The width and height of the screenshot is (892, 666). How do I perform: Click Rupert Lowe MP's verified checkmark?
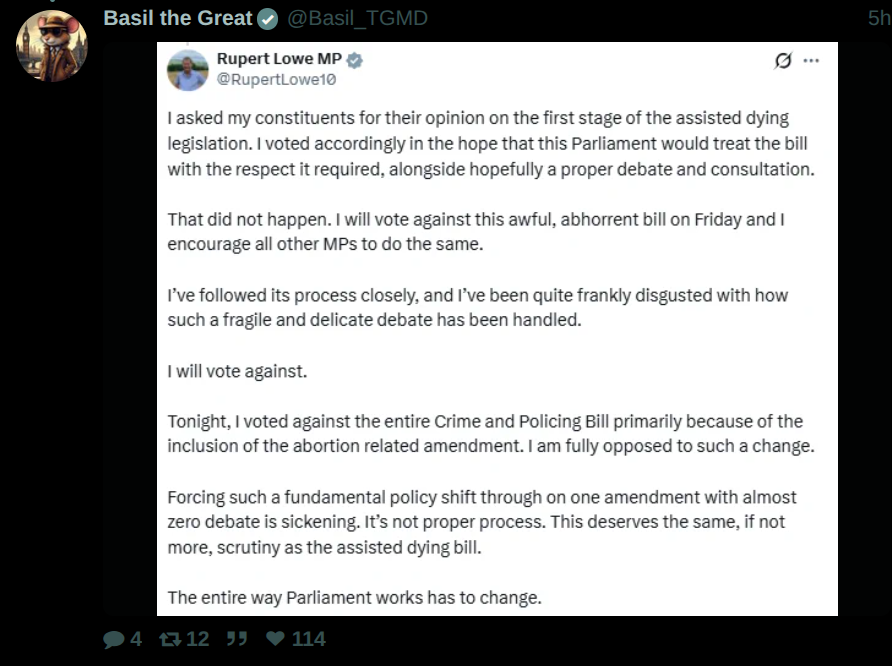[x=355, y=60]
